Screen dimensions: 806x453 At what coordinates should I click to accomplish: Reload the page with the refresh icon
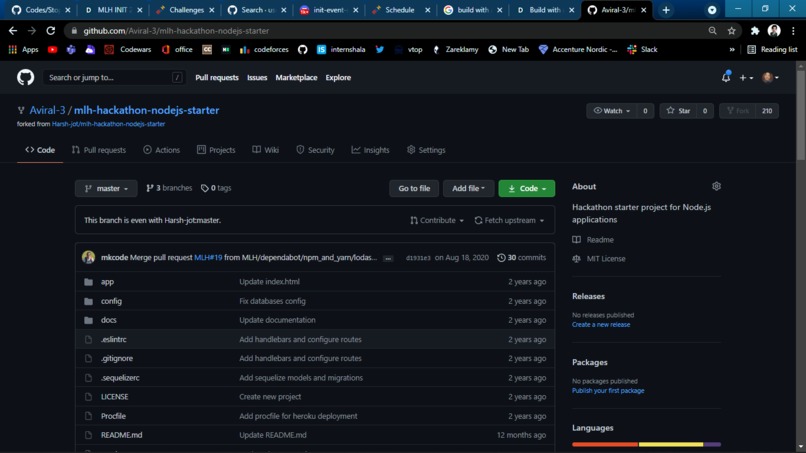point(50,31)
